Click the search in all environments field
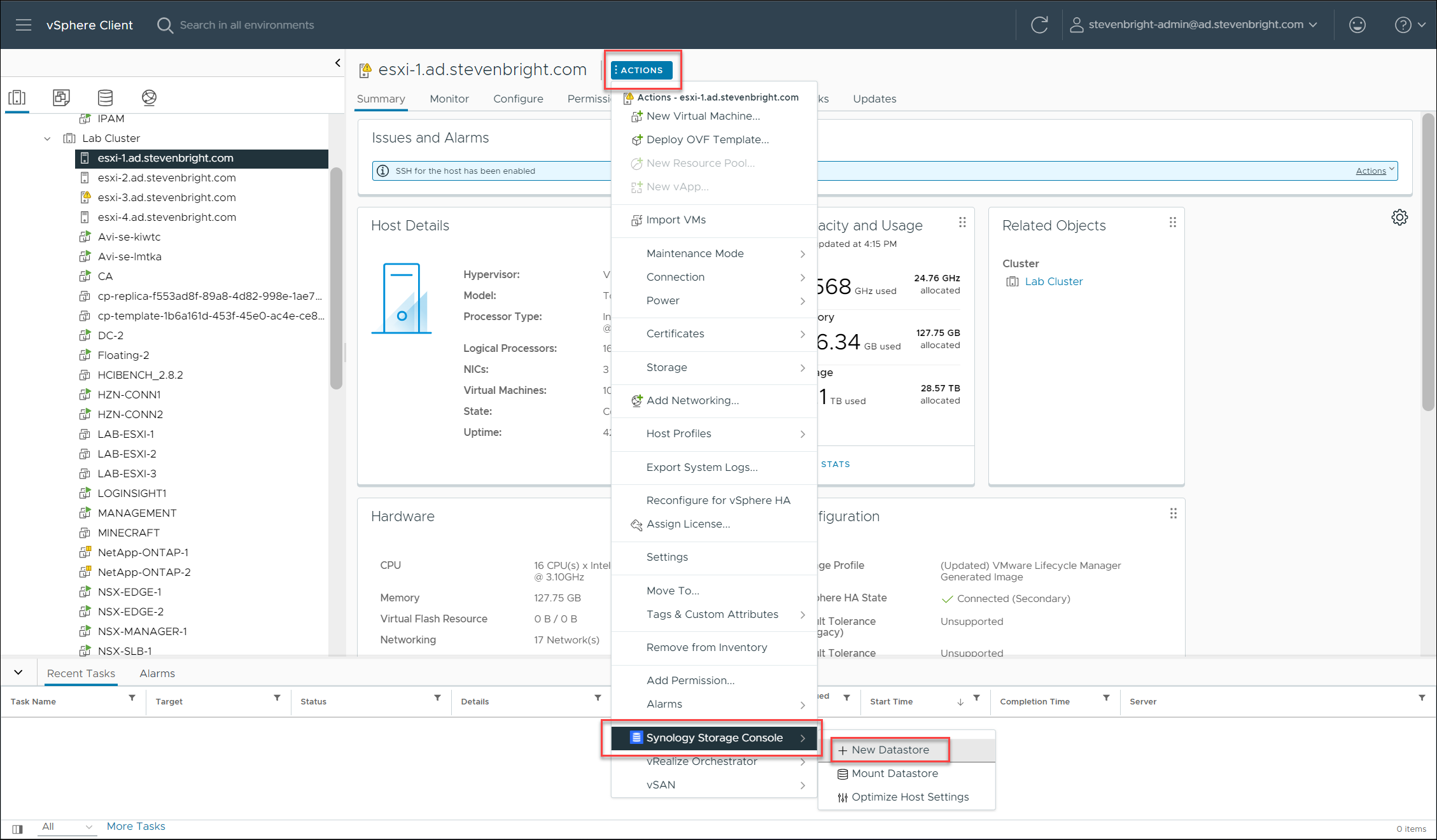Viewport: 1437px width, 840px height. click(246, 25)
